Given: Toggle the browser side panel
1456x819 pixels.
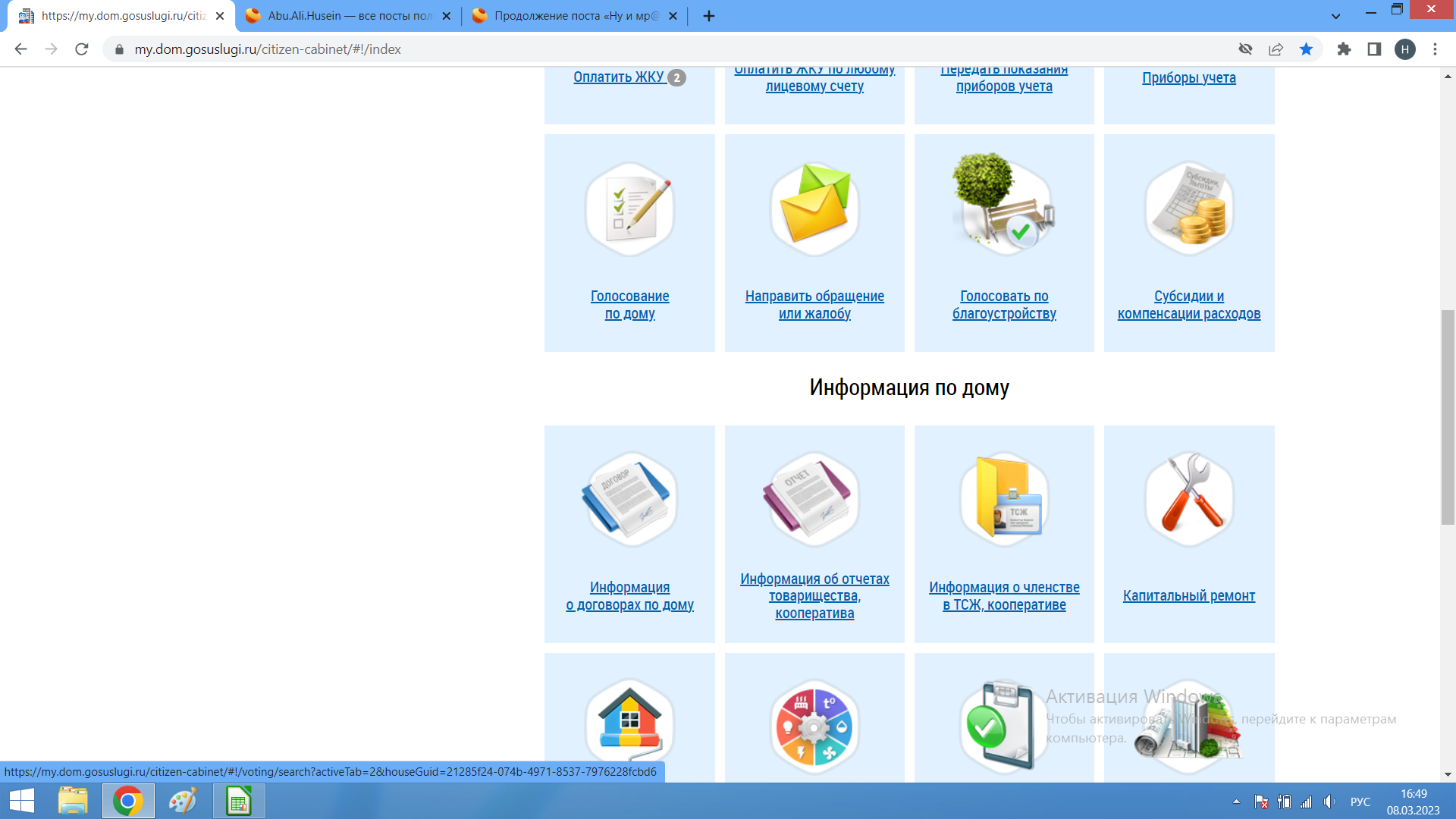Looking at the screenshot, I should click(x=1374, y=49).
